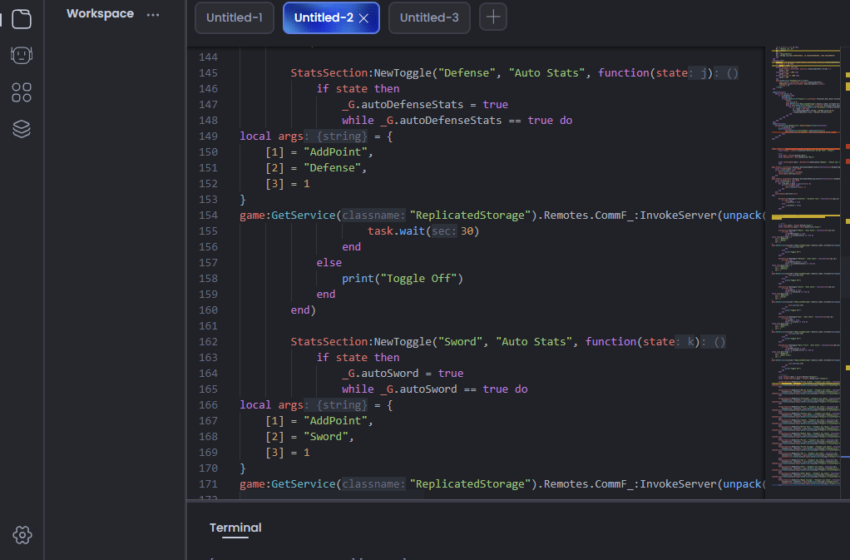Click line number 145 in gutter
Screen dimensions: 850x560
(x=208, y=73)
